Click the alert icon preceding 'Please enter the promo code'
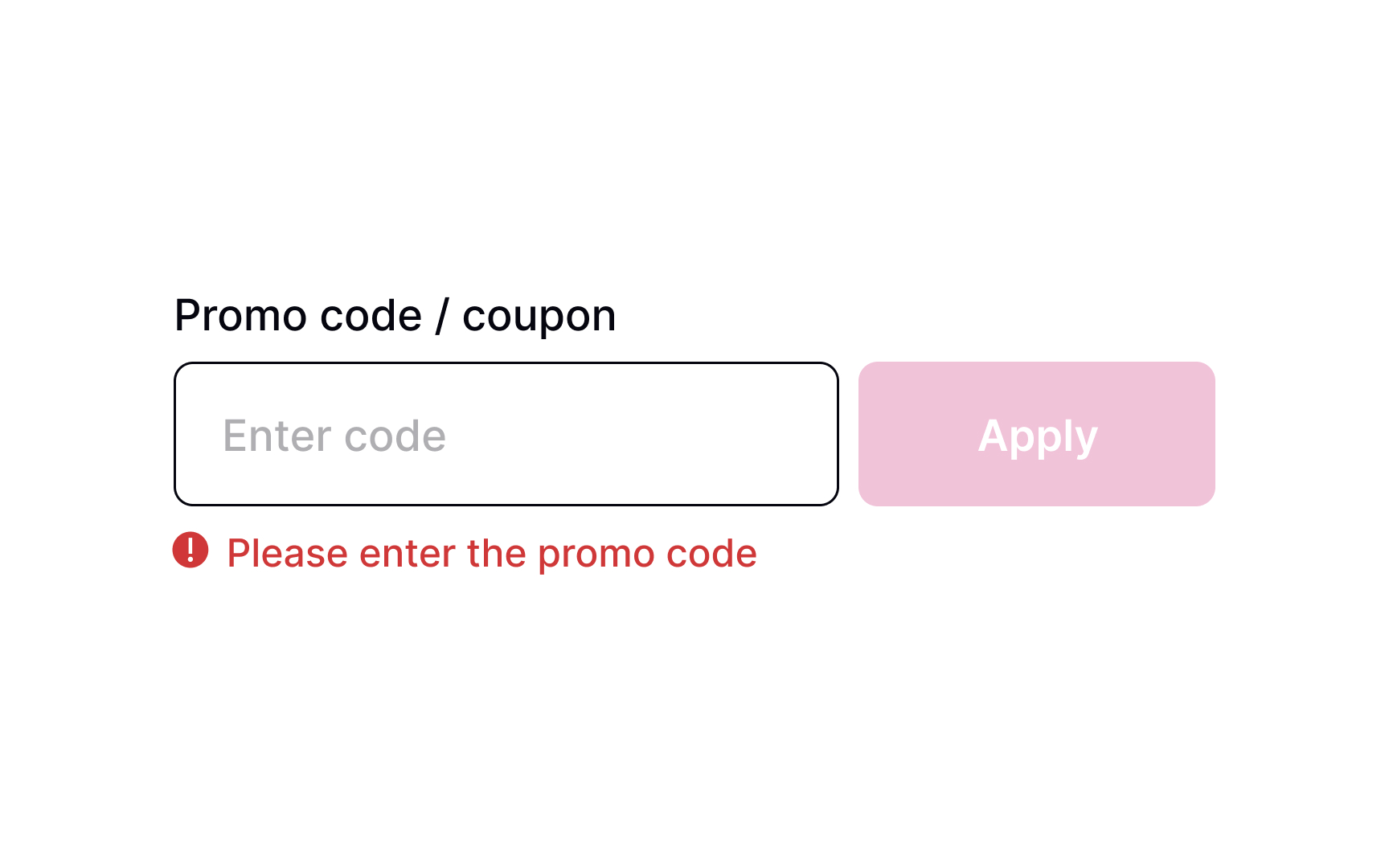Screen dimensions: 1389x868 (x=190, y=553)
